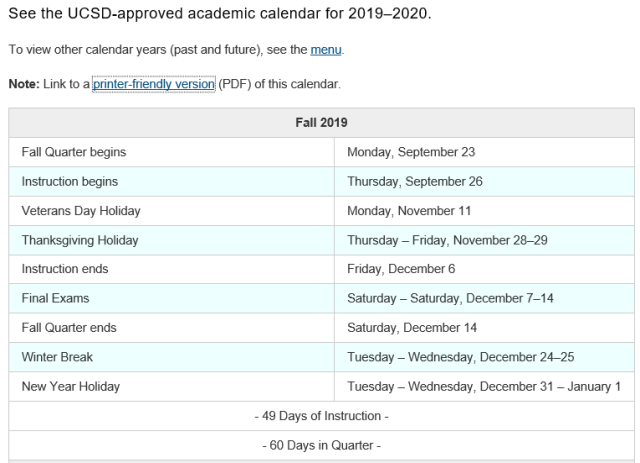640x463 pixels.
Task: Click the 60 Days in Quarter row
Action: (321, 445)
